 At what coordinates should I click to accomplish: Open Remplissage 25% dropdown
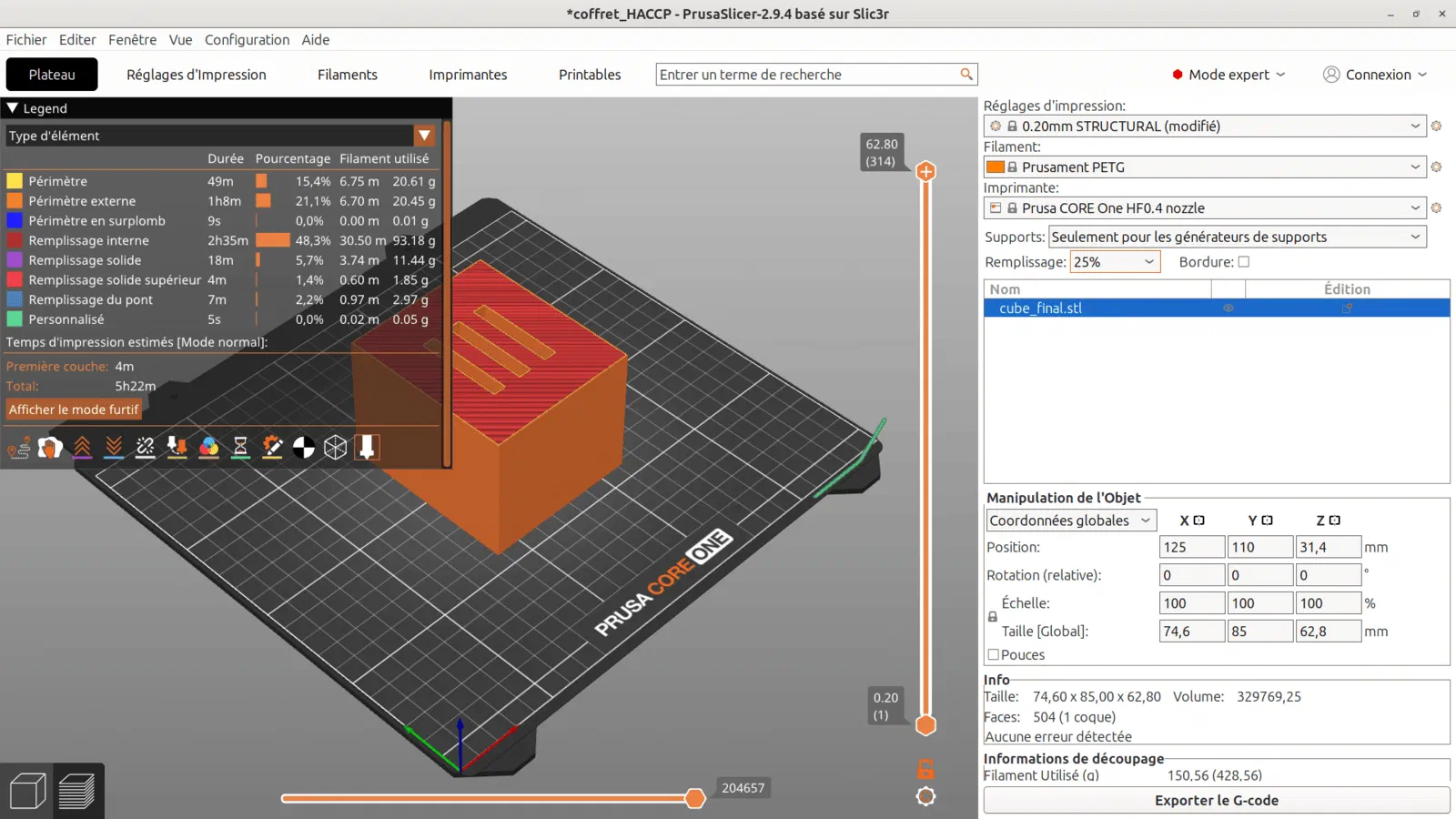(x=1116, y=262)
